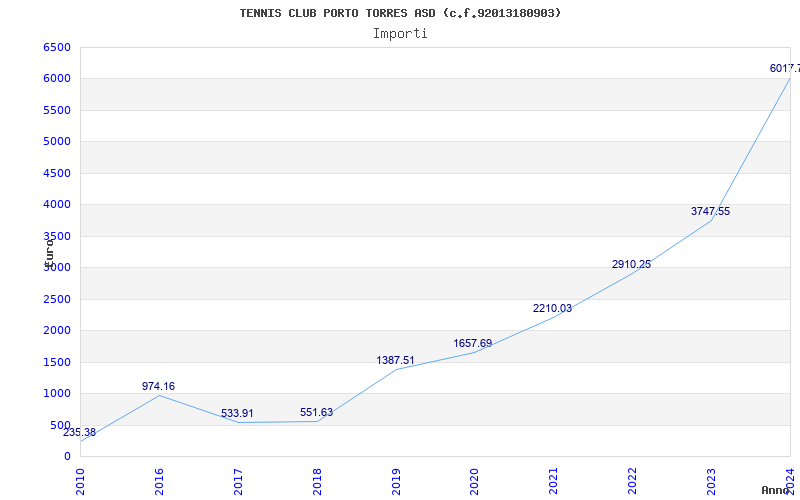Click the 6500 y-axis tick label
The image size is (800, 500).
[x=57, y=47]
